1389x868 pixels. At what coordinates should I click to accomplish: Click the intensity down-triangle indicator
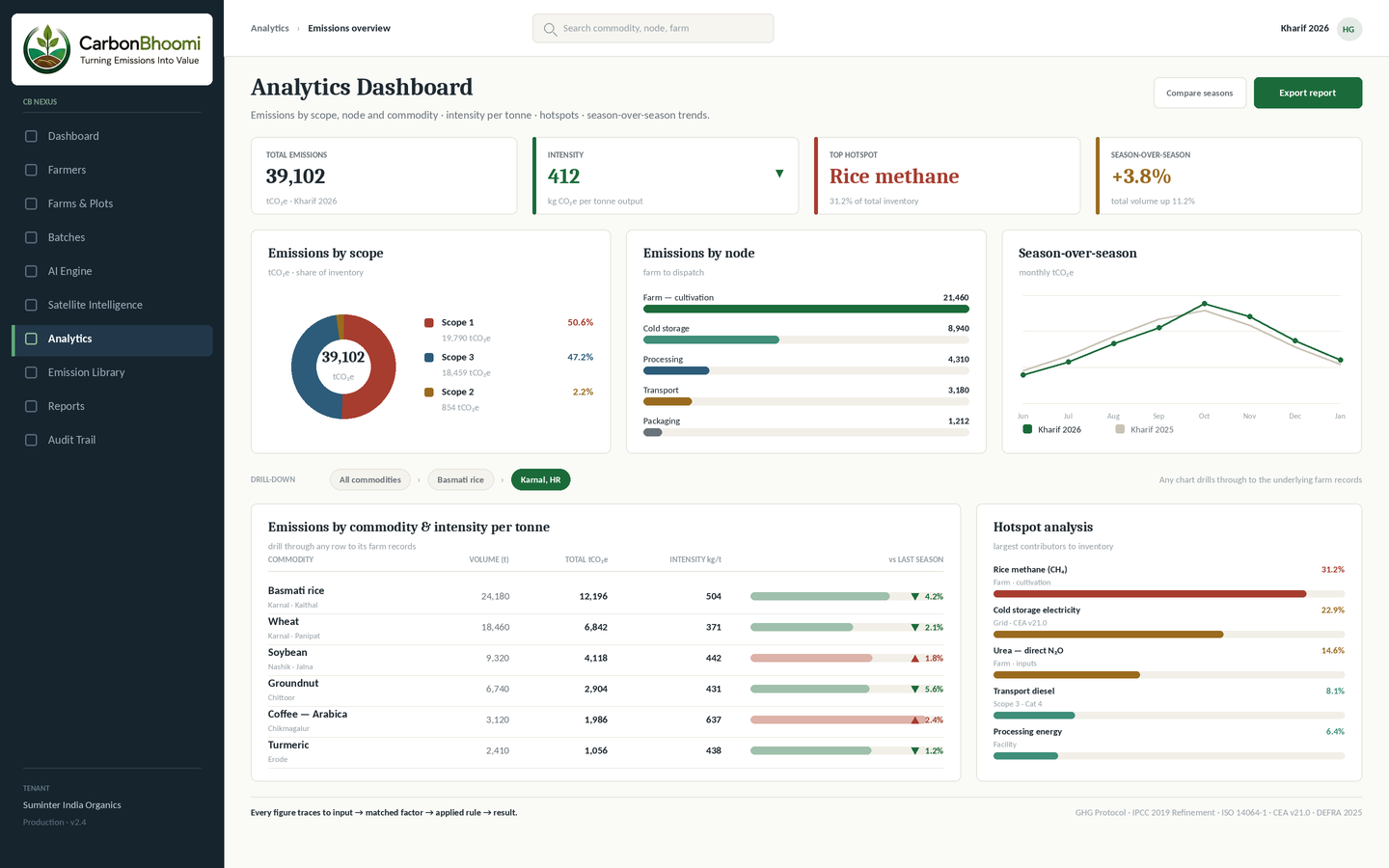[779, 174]
